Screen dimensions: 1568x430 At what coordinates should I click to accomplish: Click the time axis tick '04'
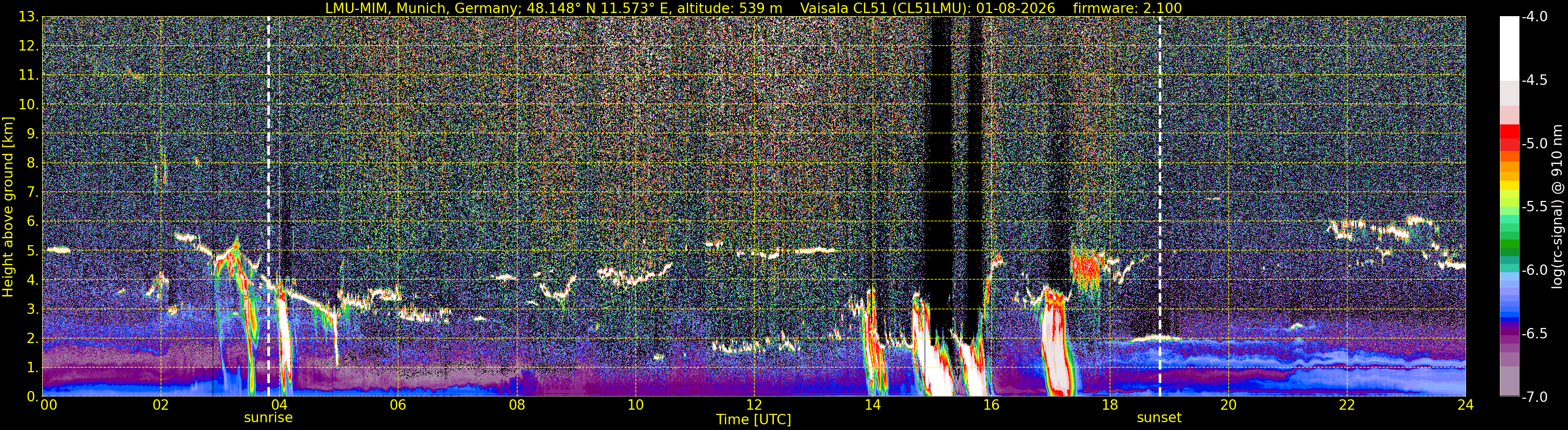(x=279, y=405)
